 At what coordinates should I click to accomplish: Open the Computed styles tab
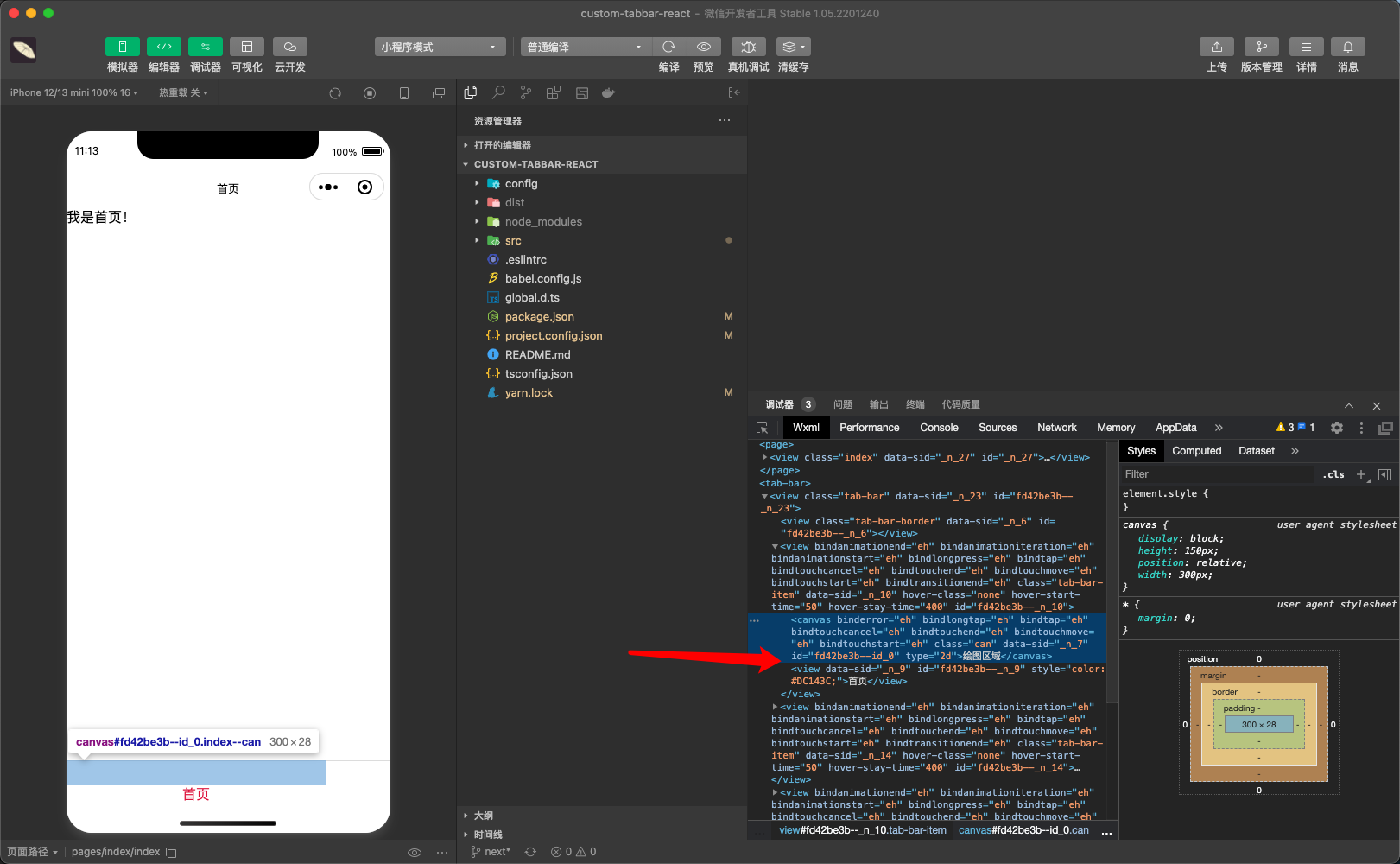pos(1196,450)
